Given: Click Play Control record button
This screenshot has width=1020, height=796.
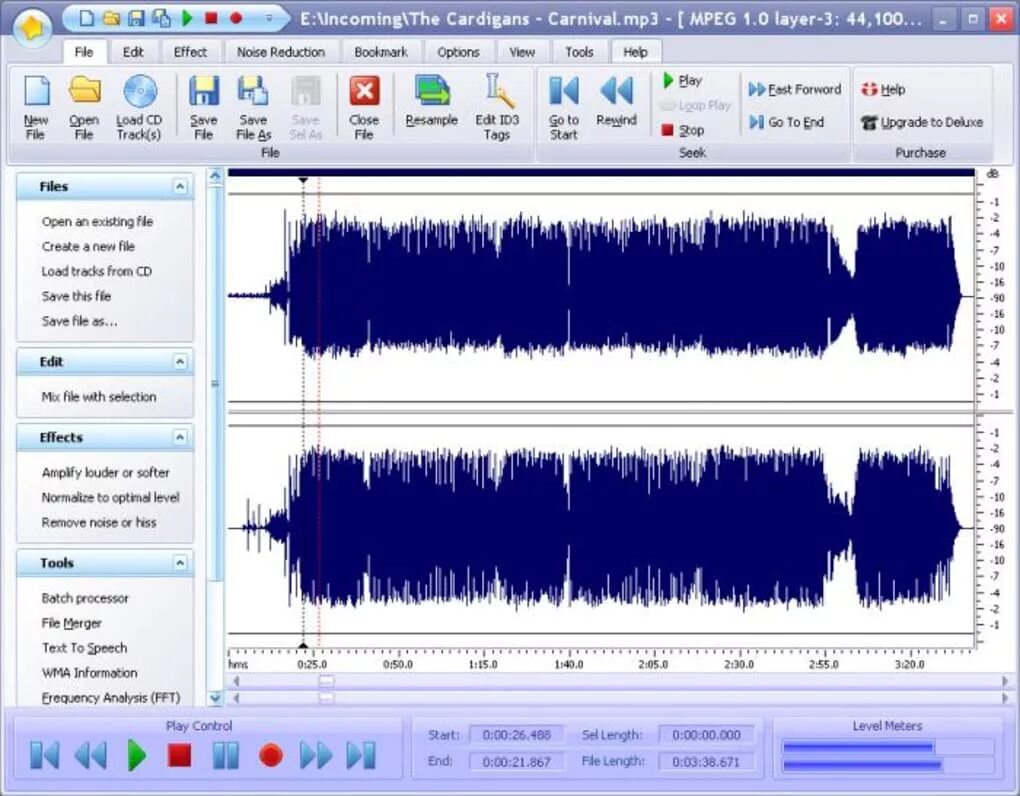Looking at the screenshot, I should (271, 756).
